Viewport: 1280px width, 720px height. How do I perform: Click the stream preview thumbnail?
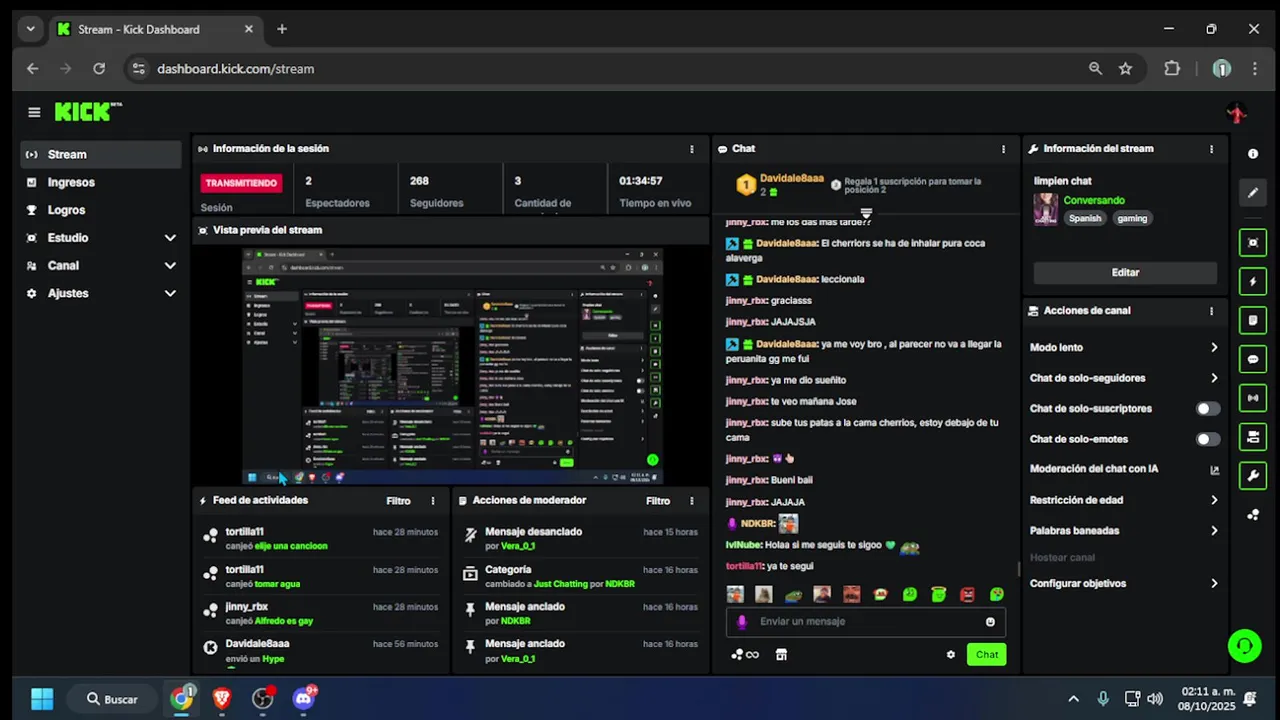pyautogui.click(x=452, y=366)
